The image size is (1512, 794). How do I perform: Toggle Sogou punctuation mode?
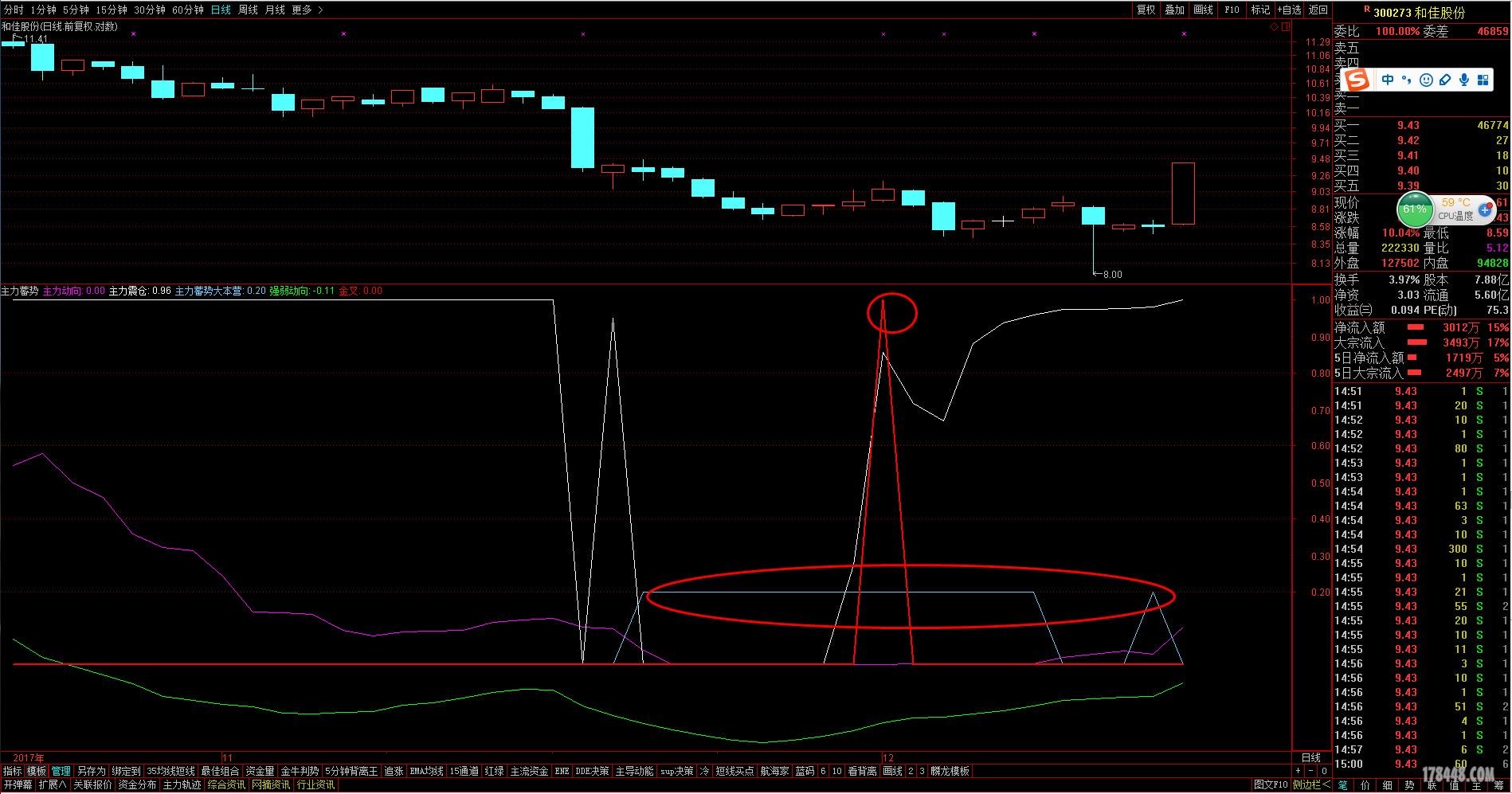click(1407, 80)
